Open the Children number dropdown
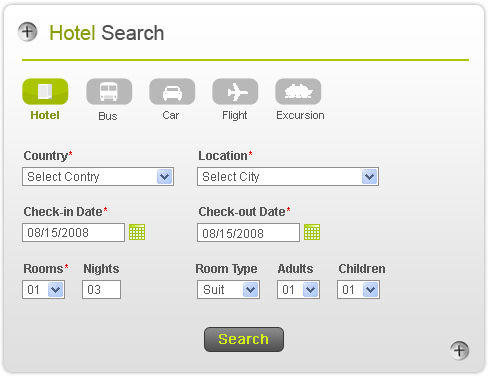The height and width of the screenshot is (376, 488). pyautogui.click(x=358, y=289)
